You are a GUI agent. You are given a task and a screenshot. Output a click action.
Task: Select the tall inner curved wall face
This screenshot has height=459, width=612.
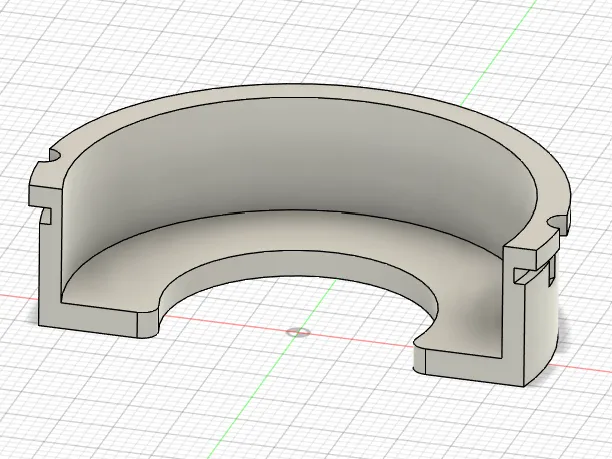pos(301,164)
